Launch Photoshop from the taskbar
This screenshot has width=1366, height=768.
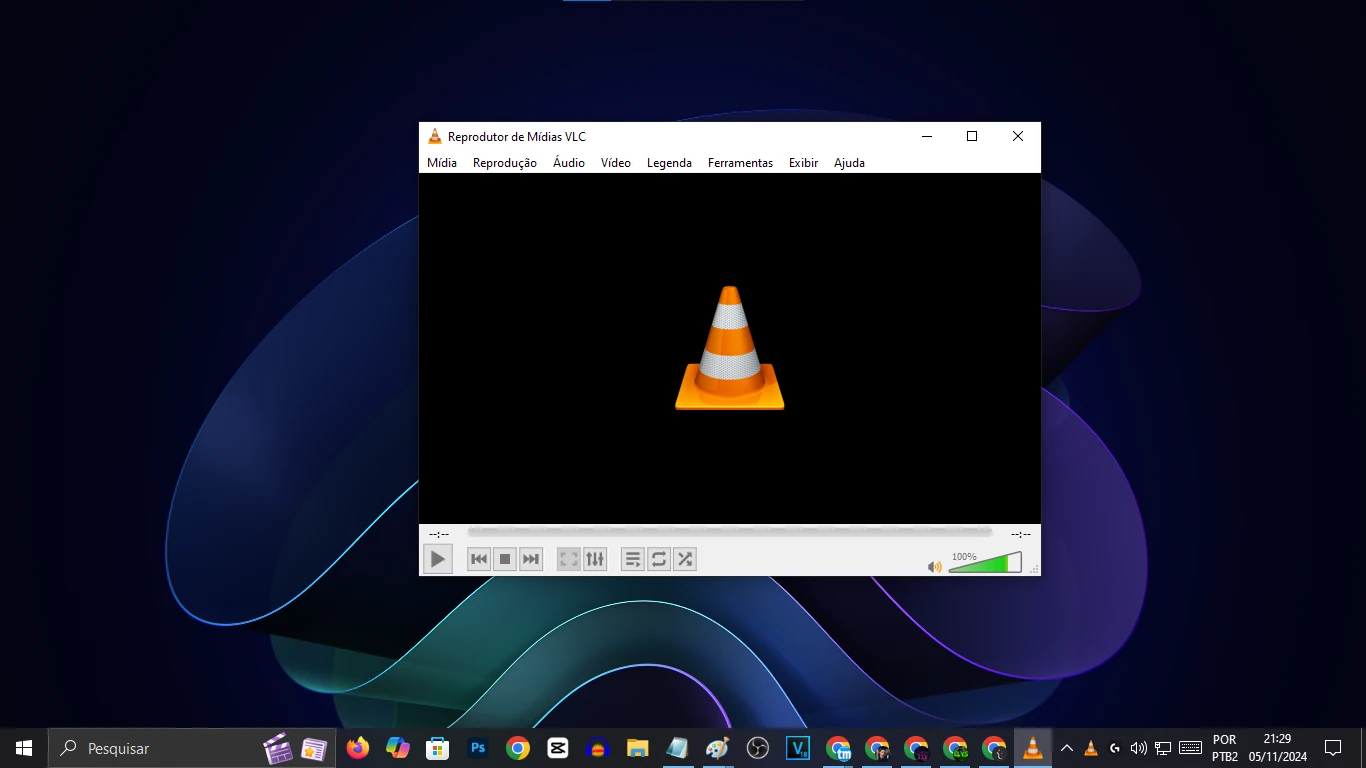tap(478, 747)
